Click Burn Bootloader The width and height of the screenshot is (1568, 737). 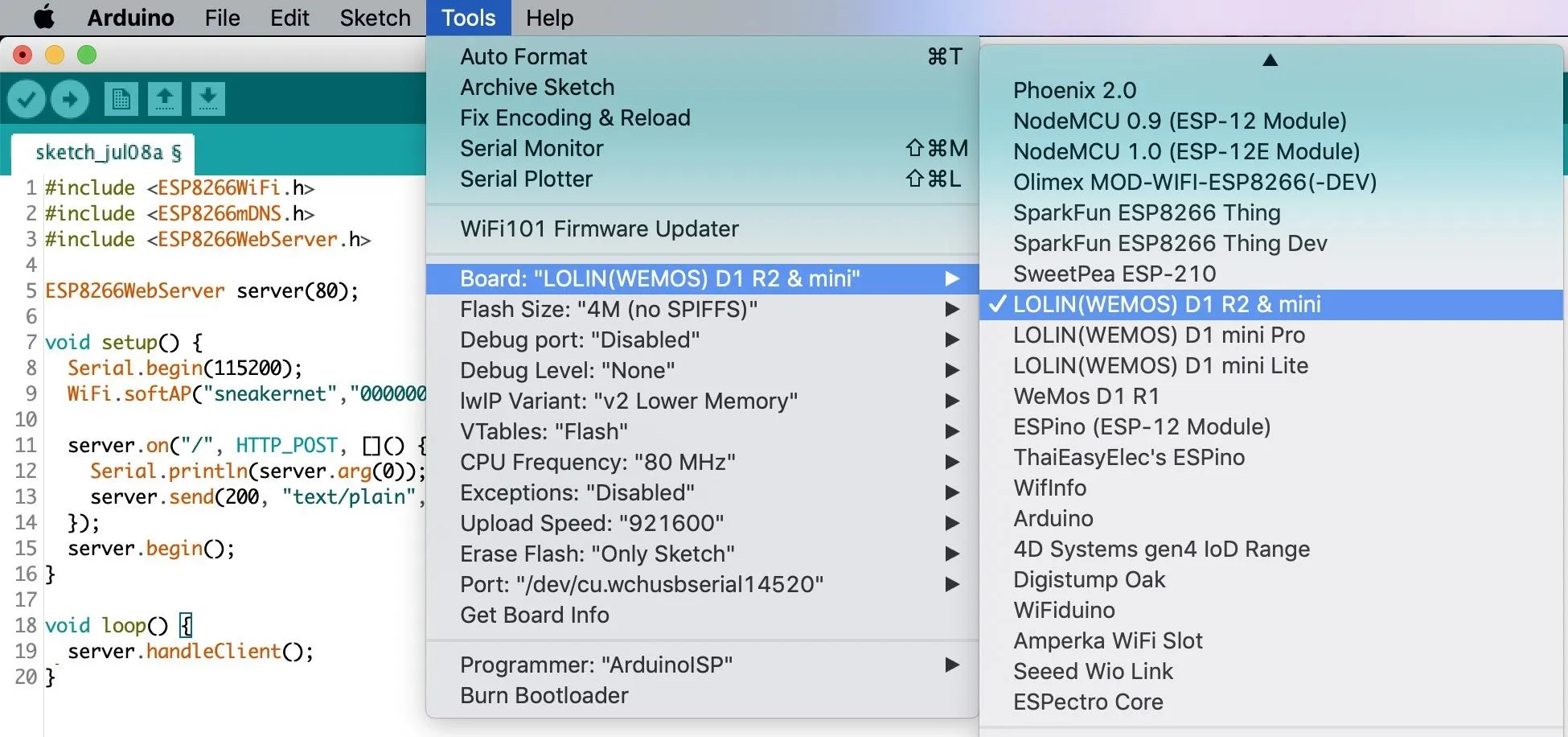(x=702, y=695)
